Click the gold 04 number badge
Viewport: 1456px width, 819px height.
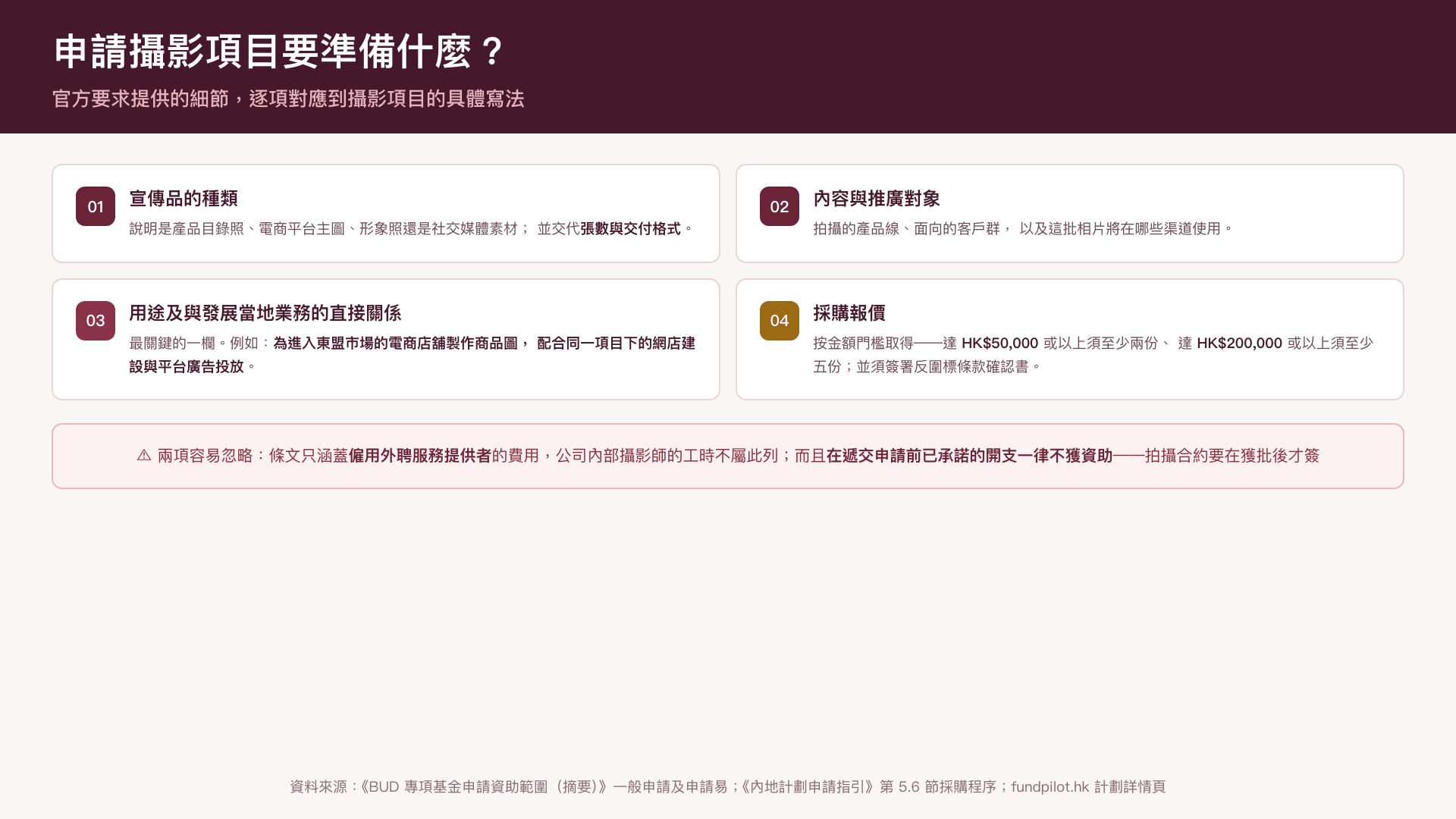click(780, 321)
